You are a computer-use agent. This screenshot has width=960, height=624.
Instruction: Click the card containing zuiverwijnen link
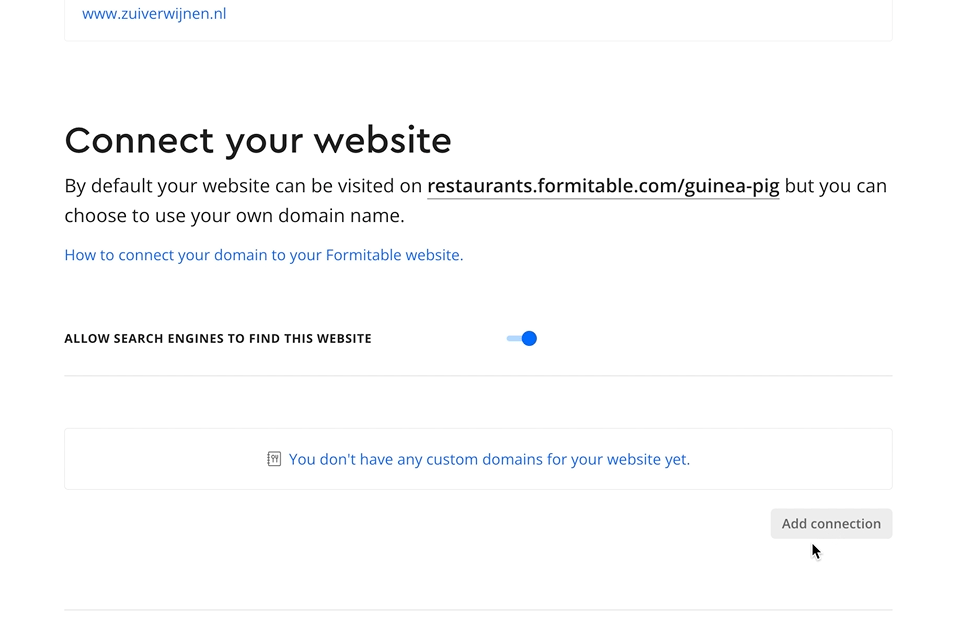(x=478, y=20)
